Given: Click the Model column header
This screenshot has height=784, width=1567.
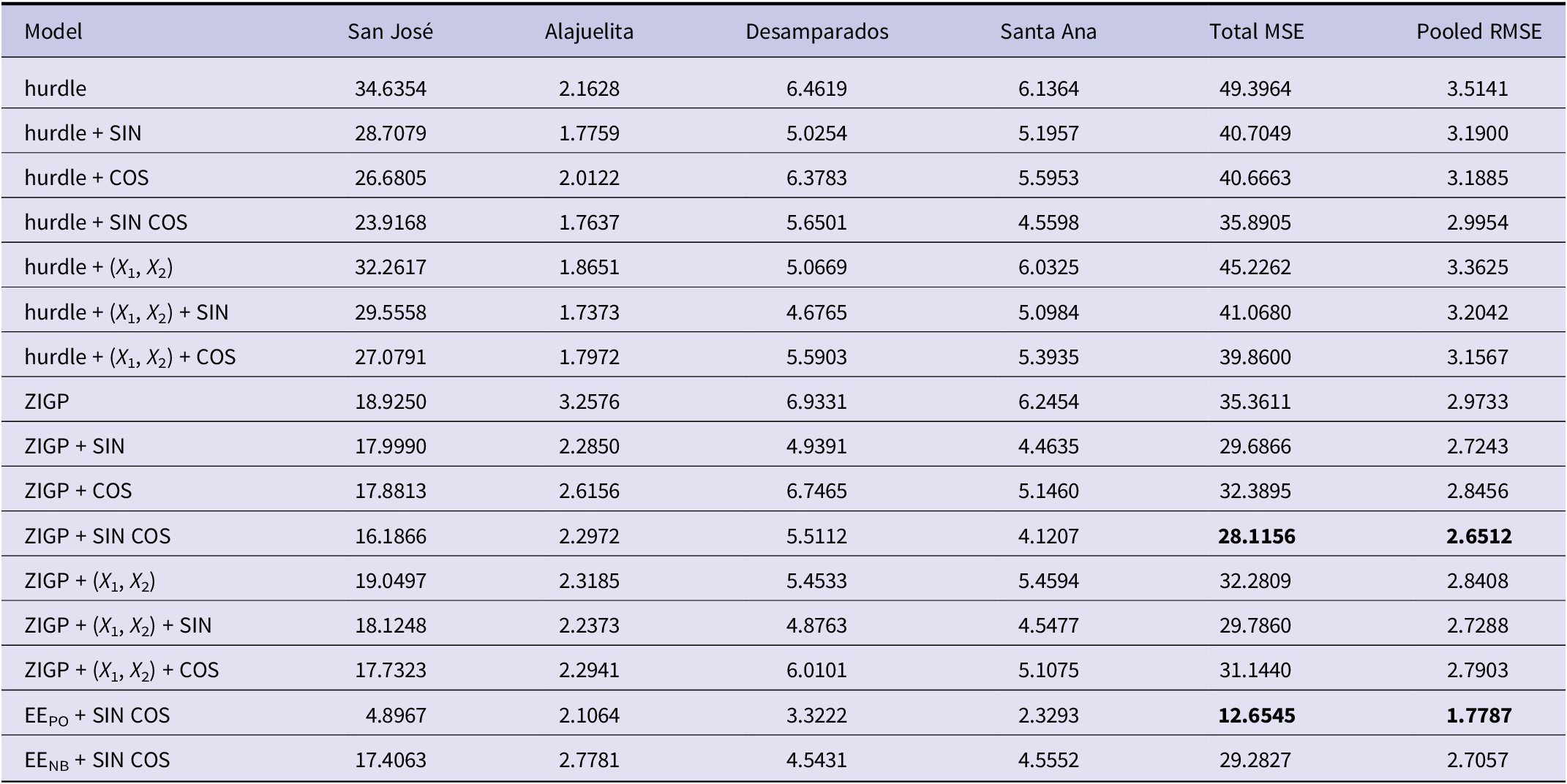Looking at the screenshot, I should pyautogui.click(x=53, y=31).
